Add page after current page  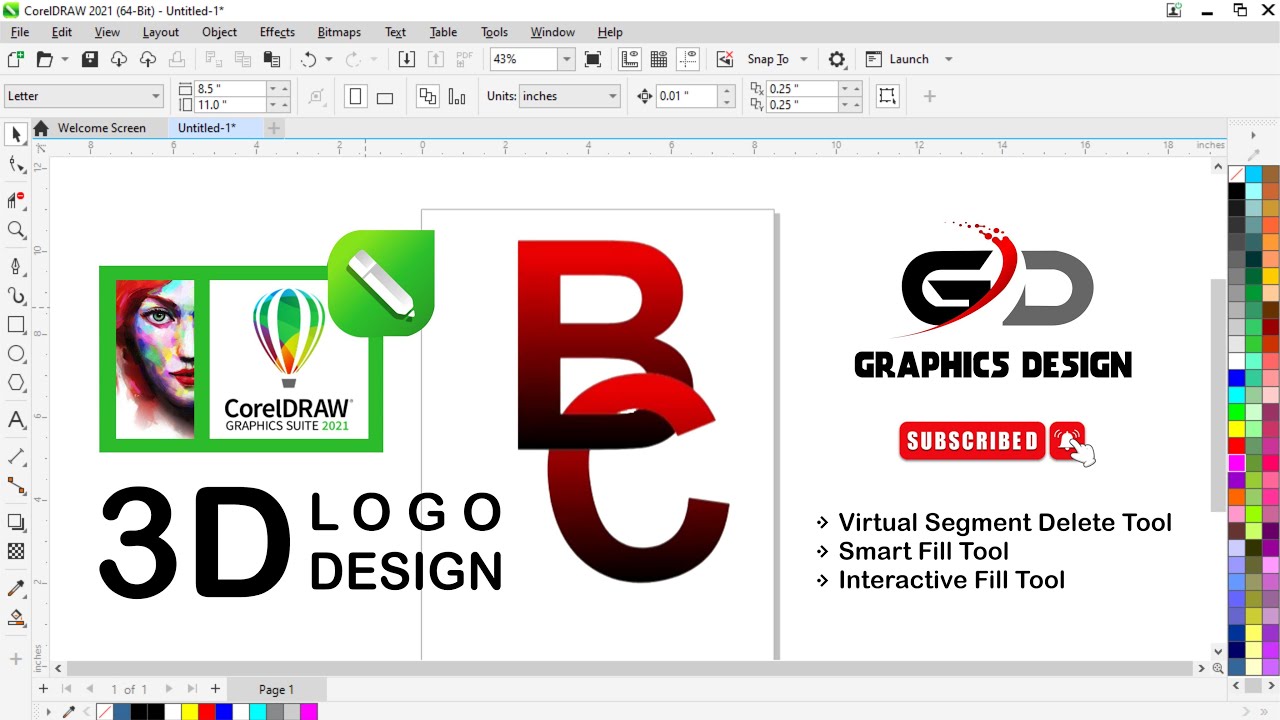tap(215, 689)
